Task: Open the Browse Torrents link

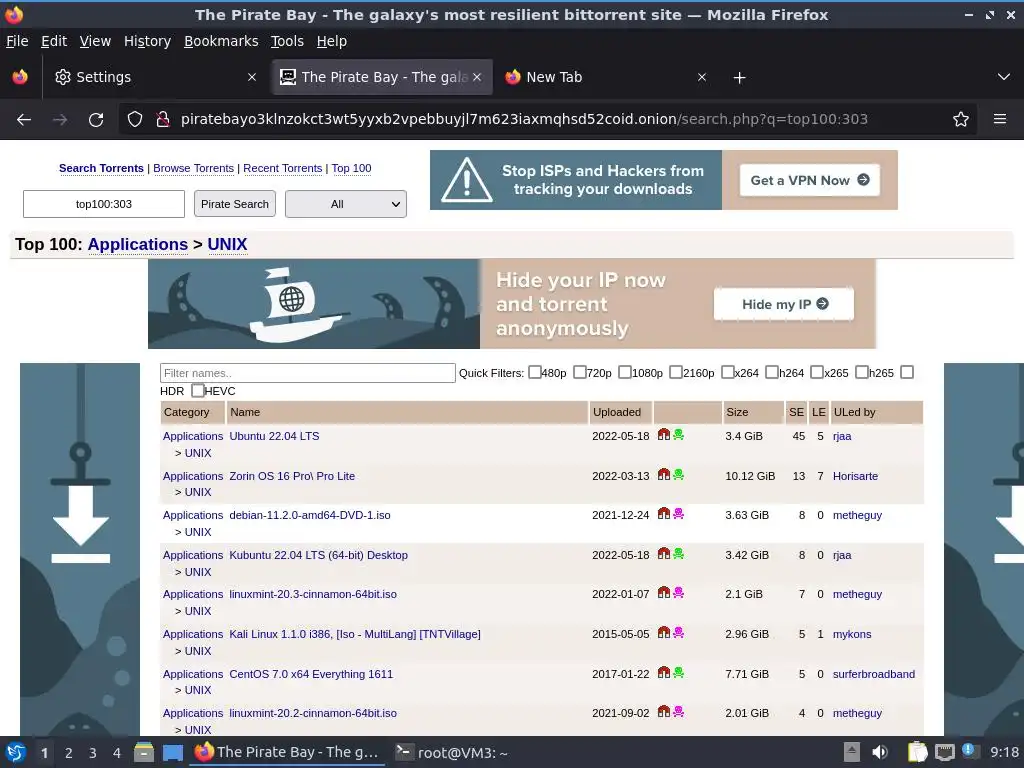Action: [x=193, y=168]
